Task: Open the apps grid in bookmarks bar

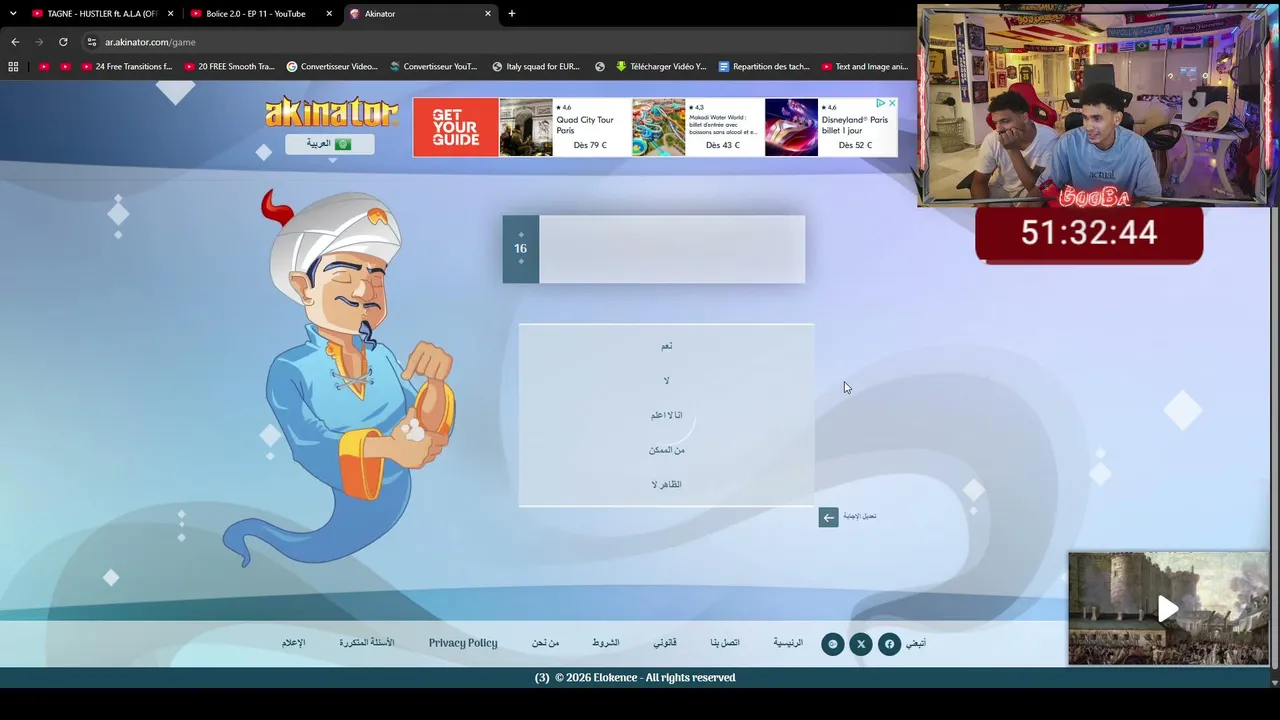Action: click(x=13, y=67)
